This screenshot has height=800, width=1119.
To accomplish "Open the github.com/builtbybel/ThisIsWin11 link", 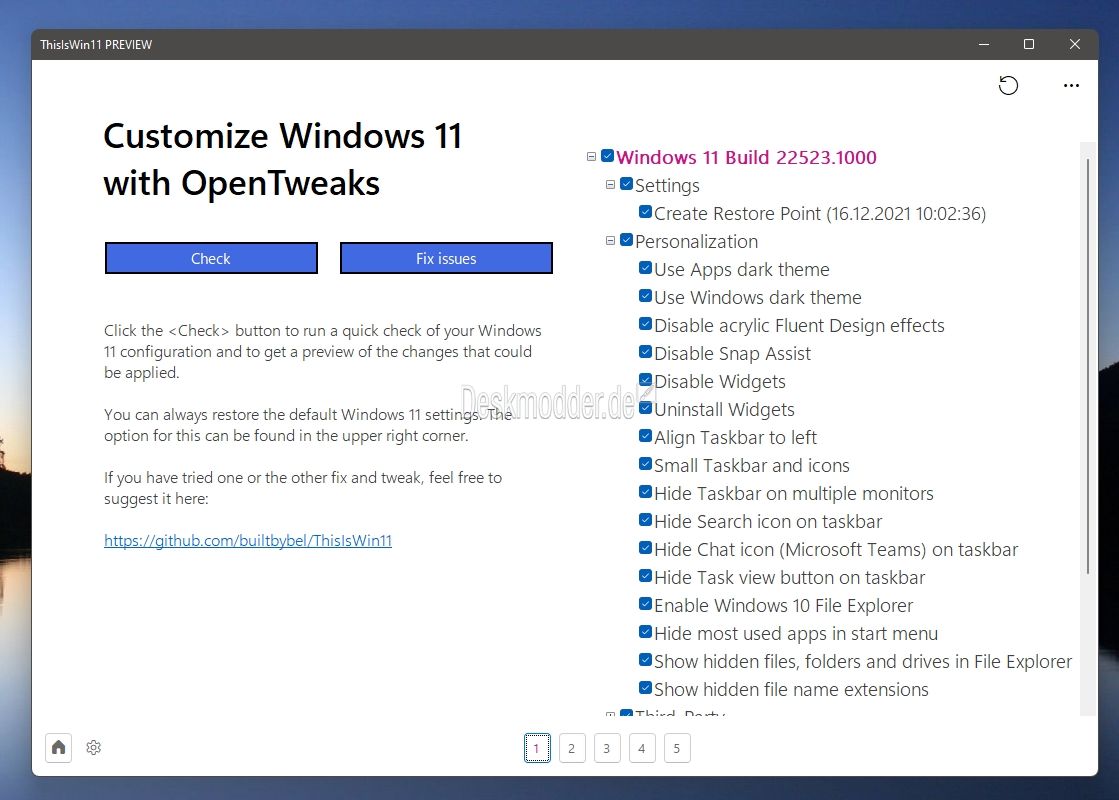I will 248,540.
